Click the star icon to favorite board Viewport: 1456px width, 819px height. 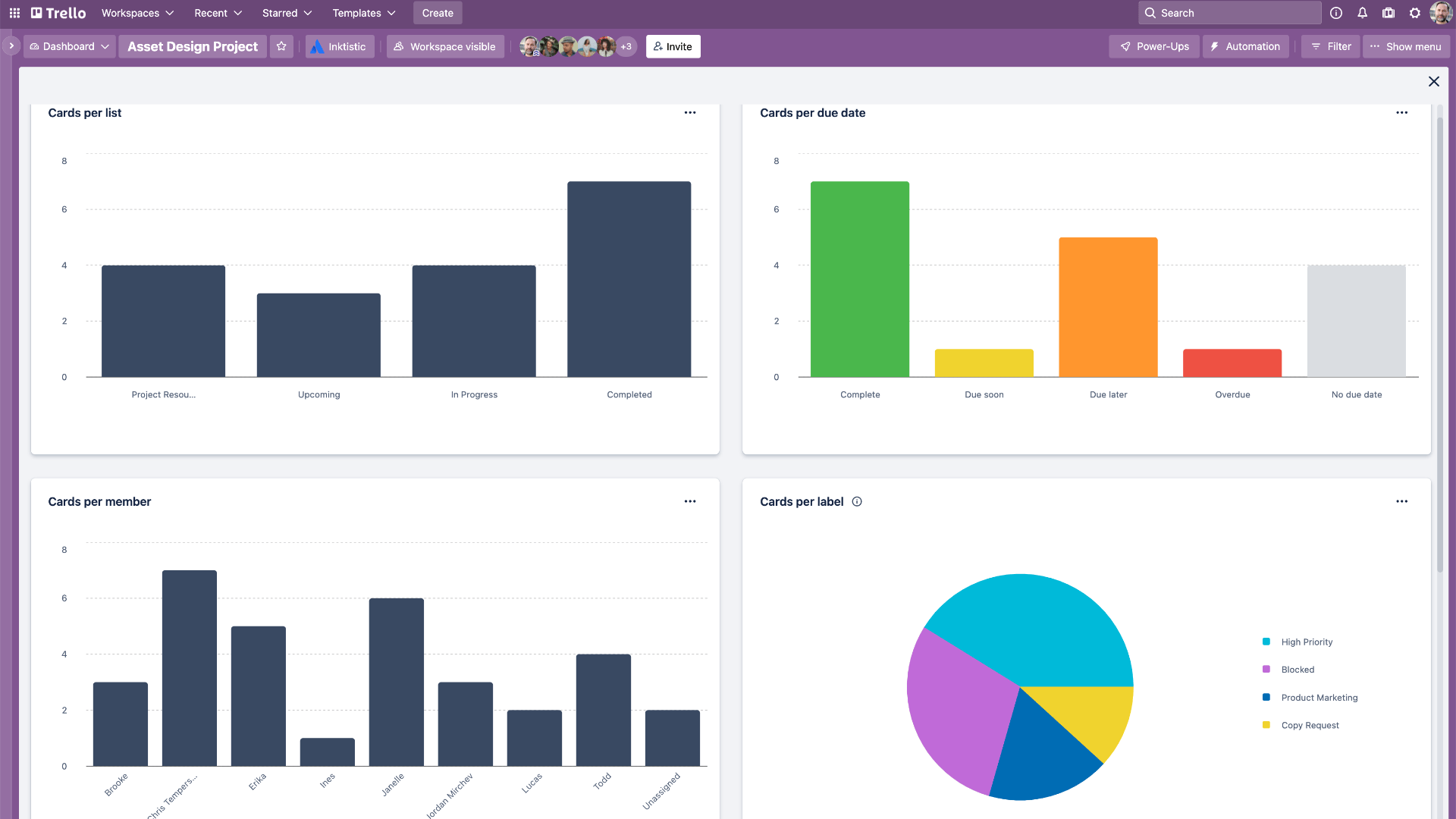click(282, 46)
